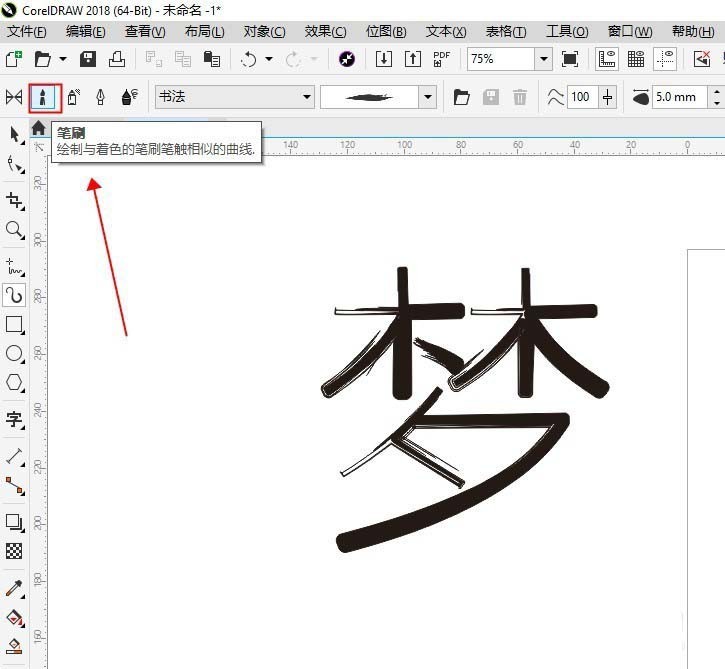The width and height of the screenshot is (725, 669).
Task: Switch to the Sprayer artistic media mode
Action: (x=73, y=97)
